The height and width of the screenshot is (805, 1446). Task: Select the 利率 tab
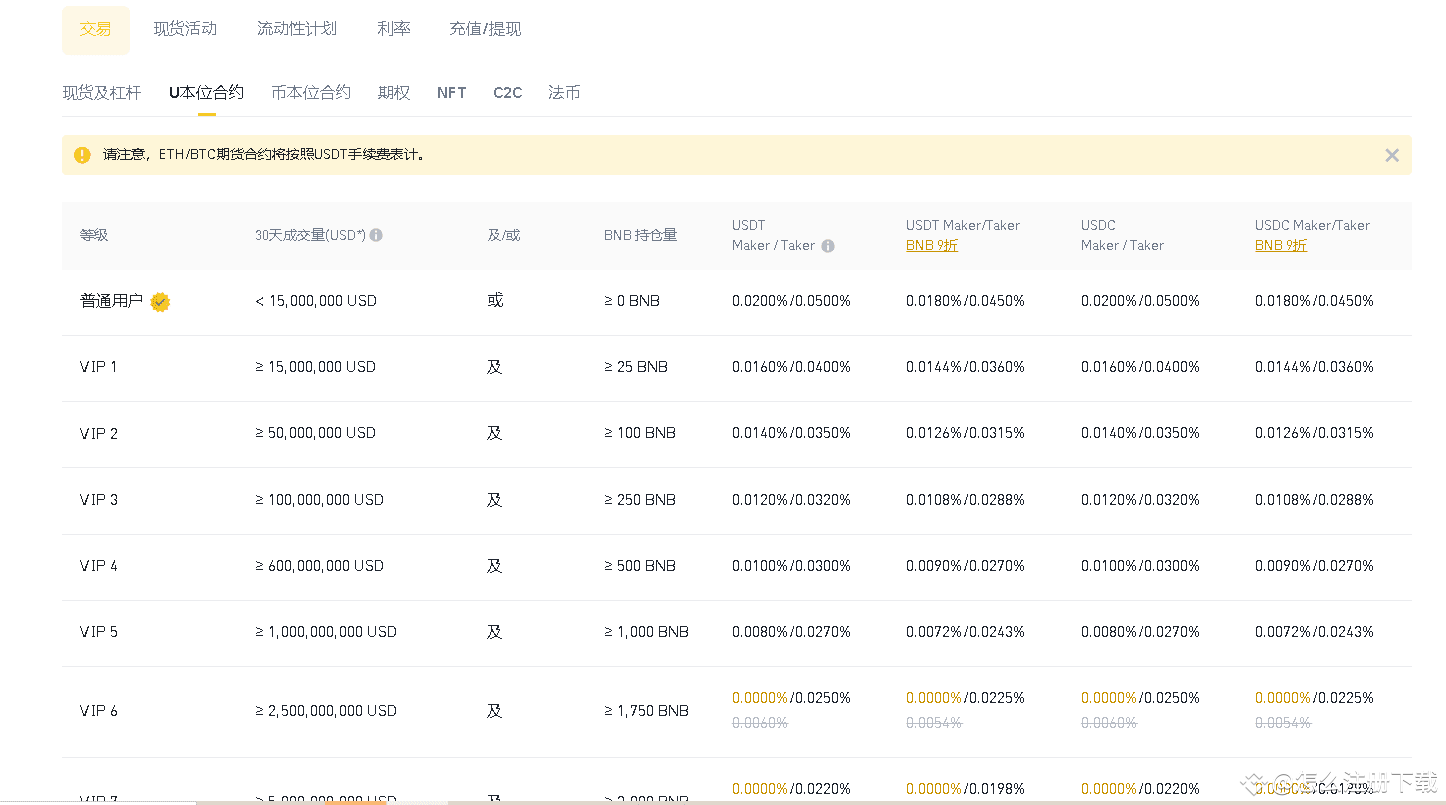394,29
